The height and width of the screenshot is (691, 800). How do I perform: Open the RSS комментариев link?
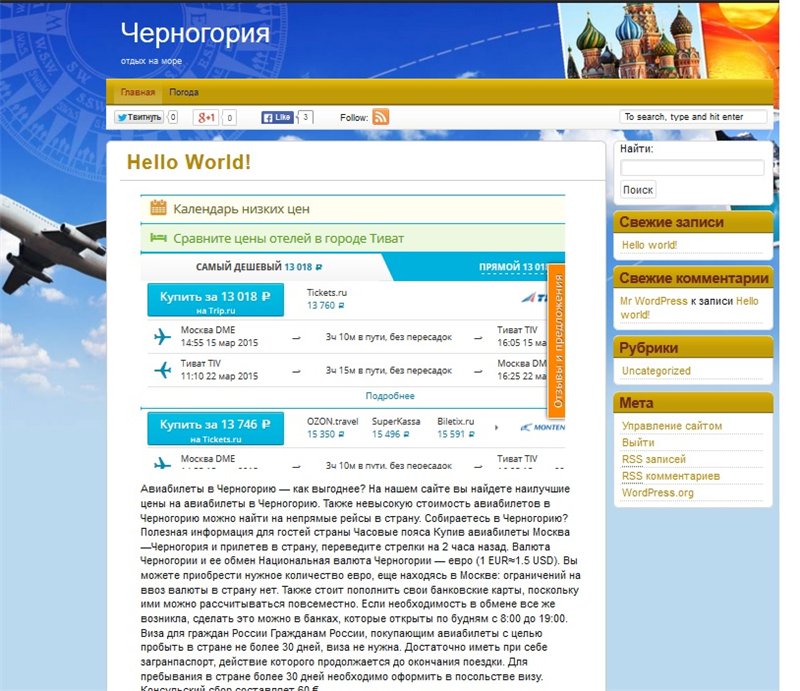670,476
